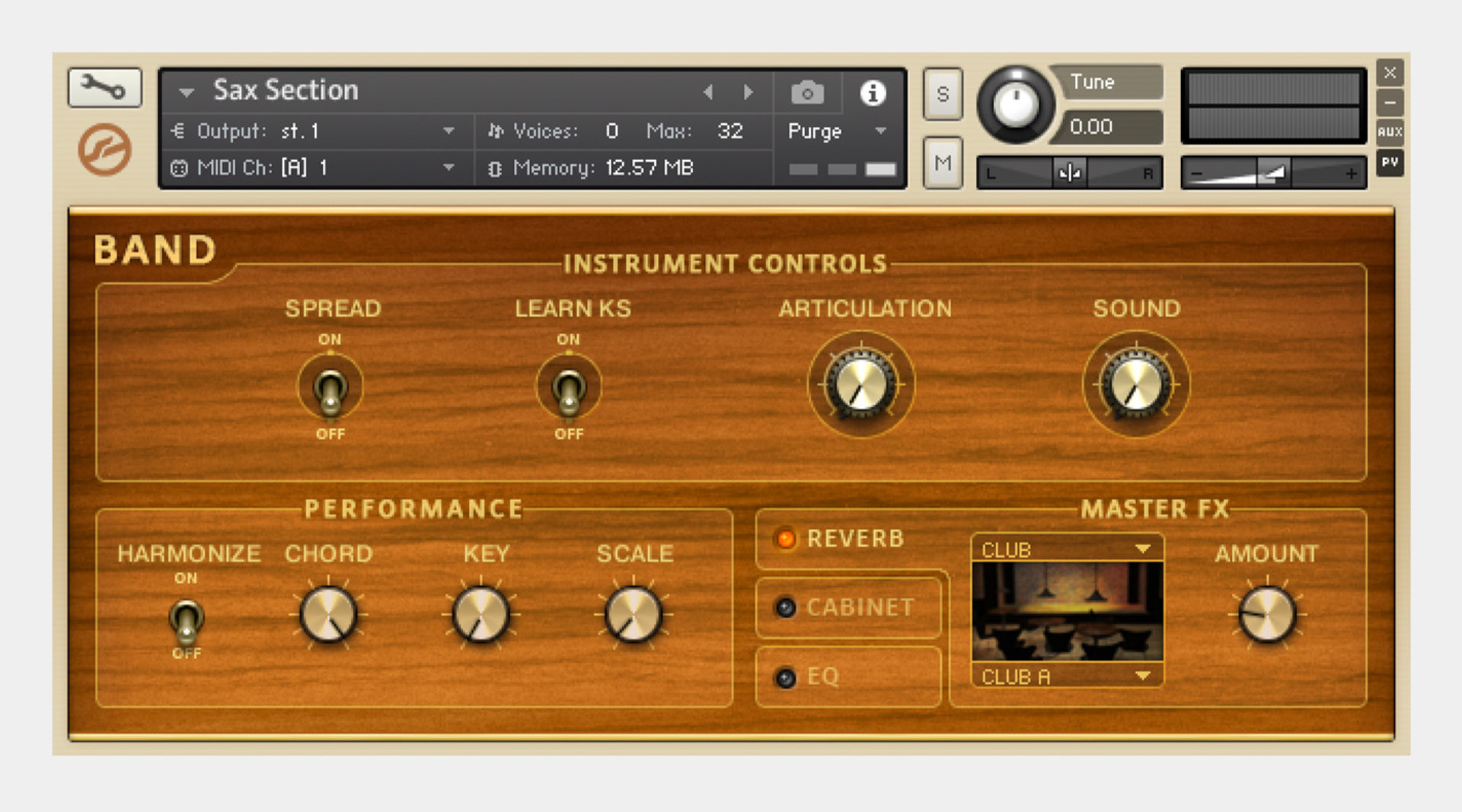Open the Sax Section instrument dropdown
Screen dimensions: 1462x812
[187, 91]
